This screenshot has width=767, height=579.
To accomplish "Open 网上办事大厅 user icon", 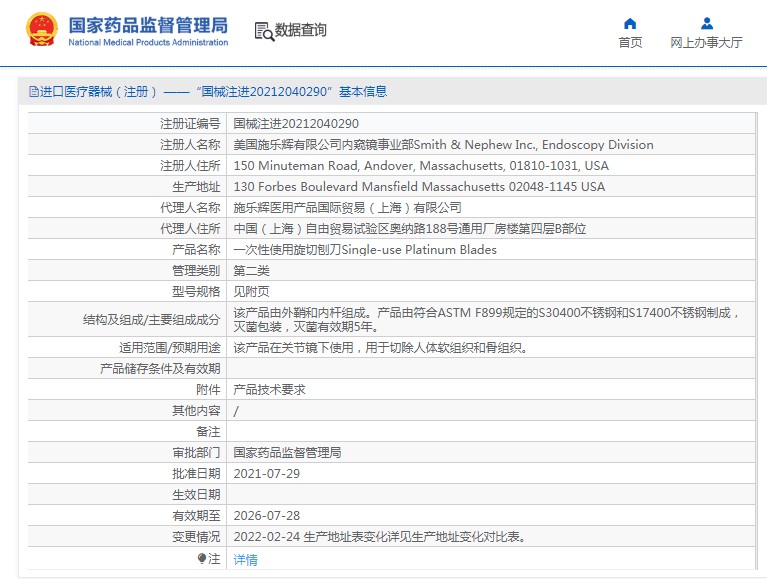I will point(707,23).
